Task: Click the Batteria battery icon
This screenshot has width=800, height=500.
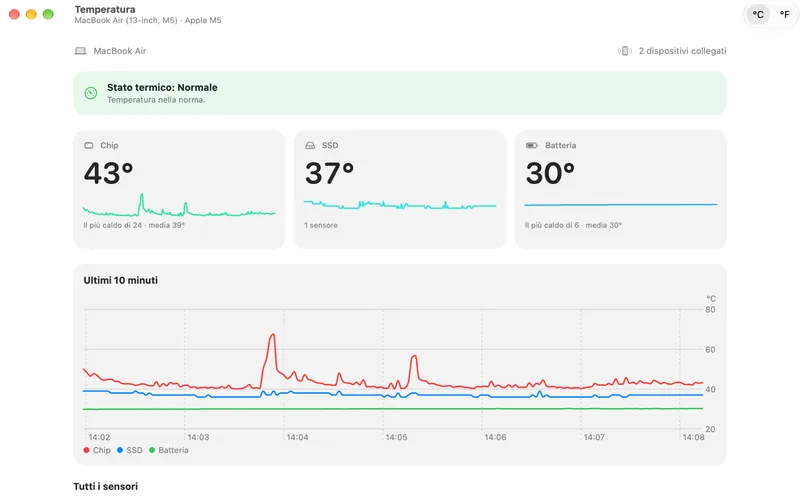Action: (532, 145)
